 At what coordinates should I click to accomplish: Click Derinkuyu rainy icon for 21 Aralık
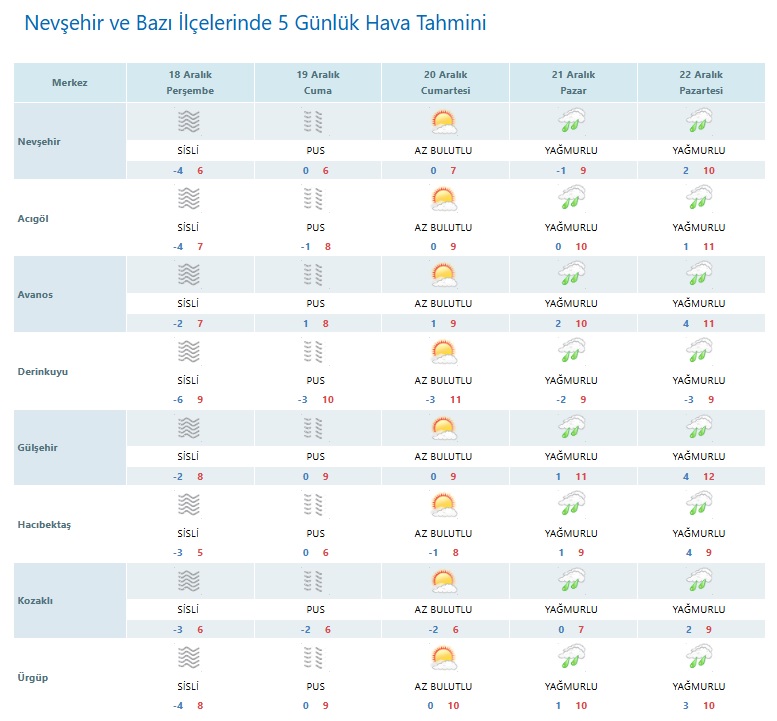pos(571,352)
